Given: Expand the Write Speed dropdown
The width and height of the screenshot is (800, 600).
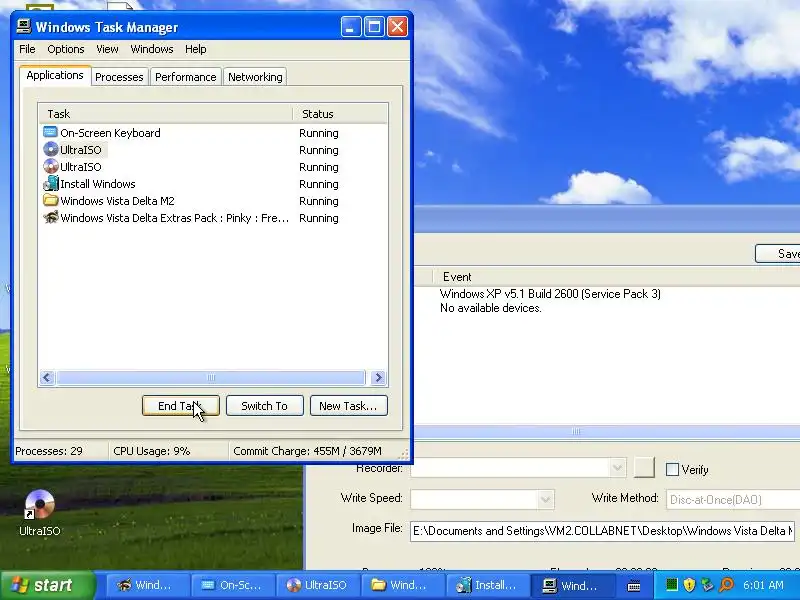Looking at the screenshot, I should 545,499.
